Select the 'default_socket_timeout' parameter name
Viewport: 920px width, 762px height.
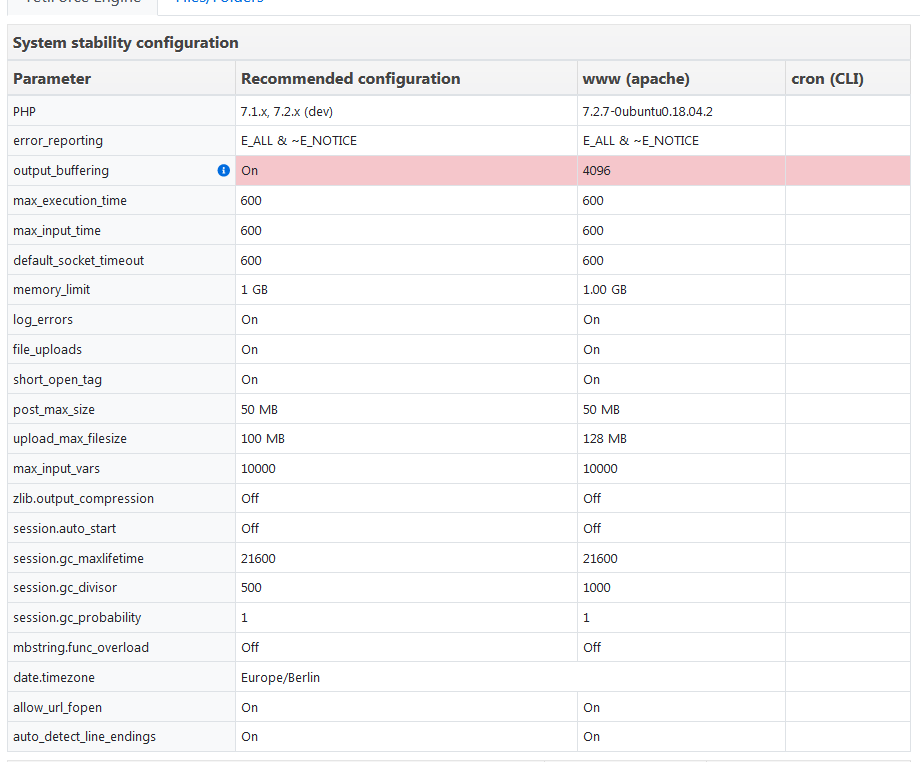click(x=79, y=260)
